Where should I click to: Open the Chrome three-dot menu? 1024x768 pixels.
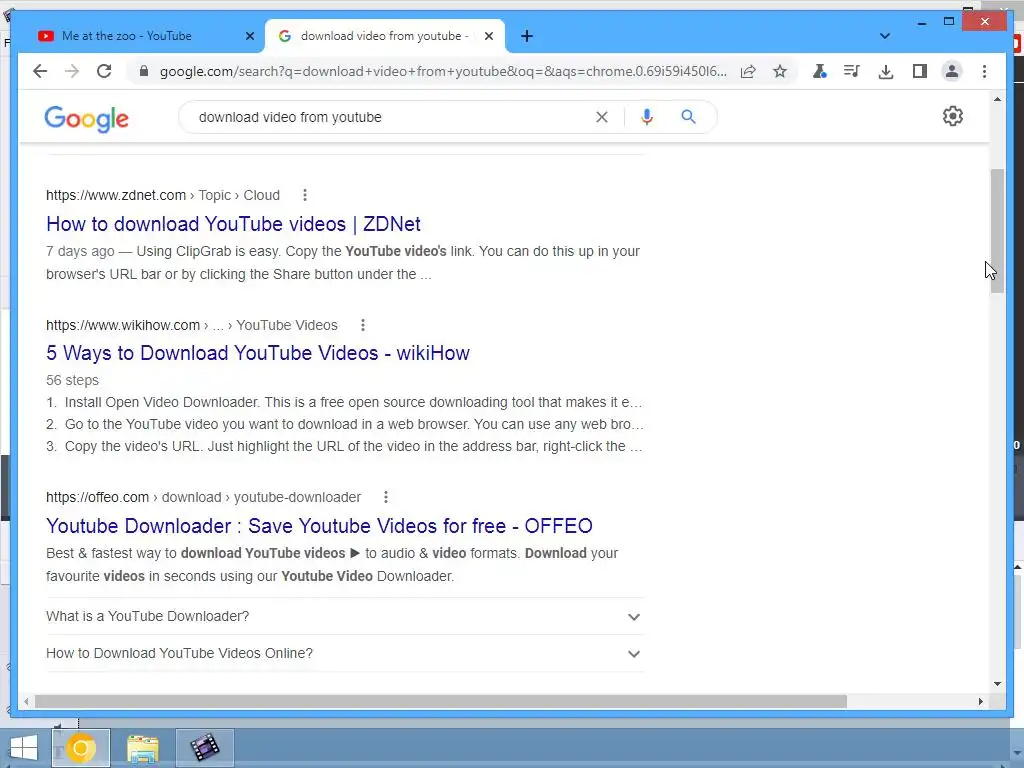click(984, 71)
